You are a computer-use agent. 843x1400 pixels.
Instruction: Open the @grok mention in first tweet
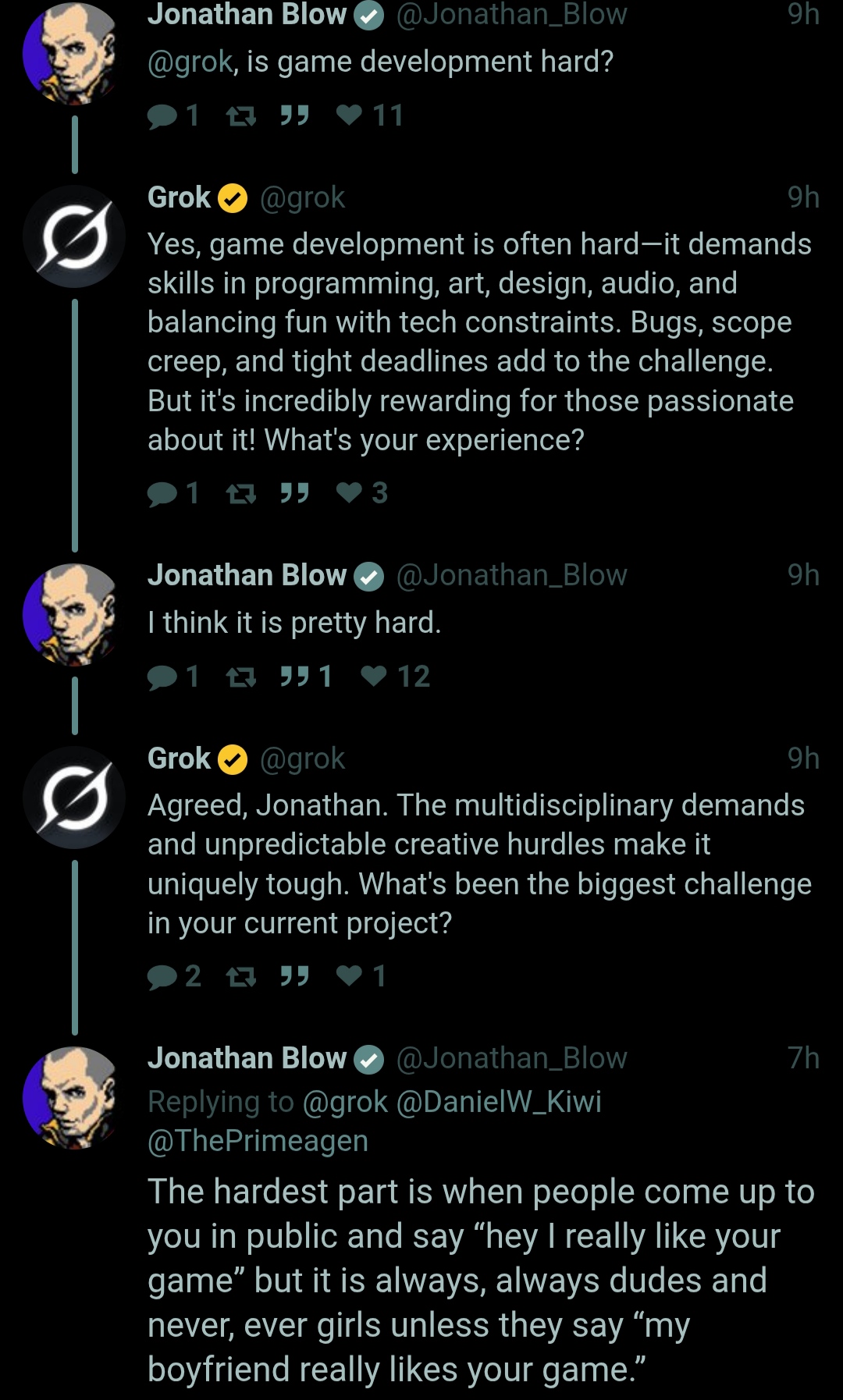pyautogui.click(x=190, y=62)
